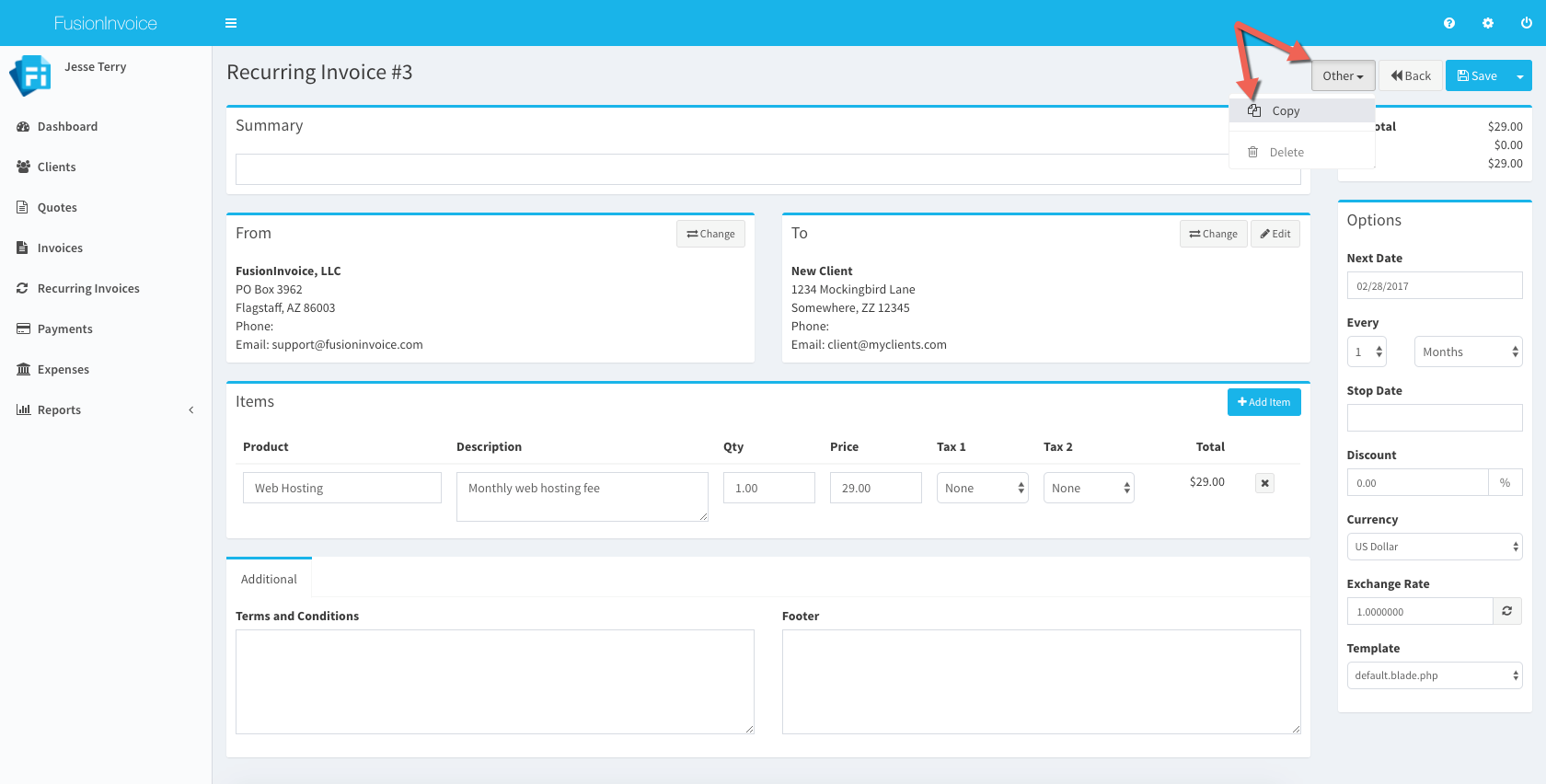Remove the Web Hosting item row
Viewport: 1546px width, 784px height.
[x=1265, y=483]
